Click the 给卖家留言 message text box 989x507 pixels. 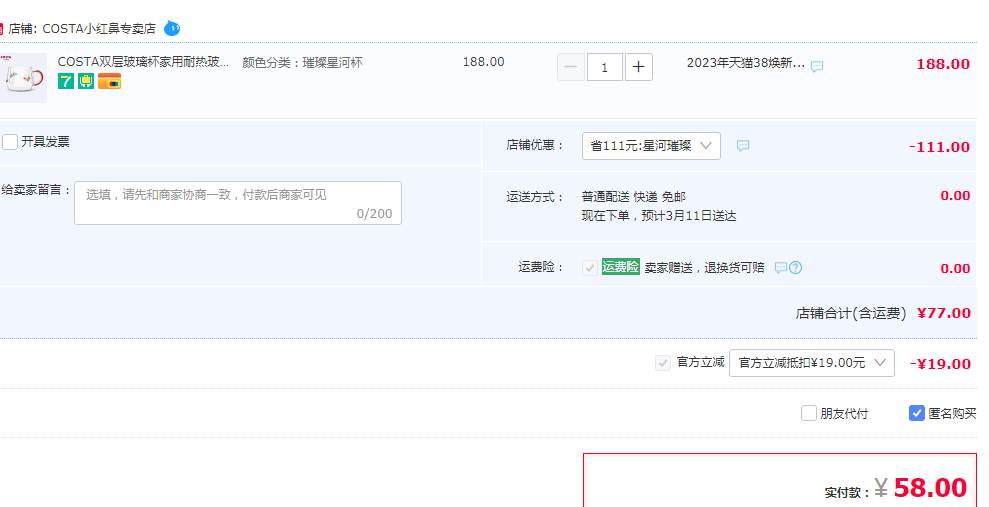238,203
